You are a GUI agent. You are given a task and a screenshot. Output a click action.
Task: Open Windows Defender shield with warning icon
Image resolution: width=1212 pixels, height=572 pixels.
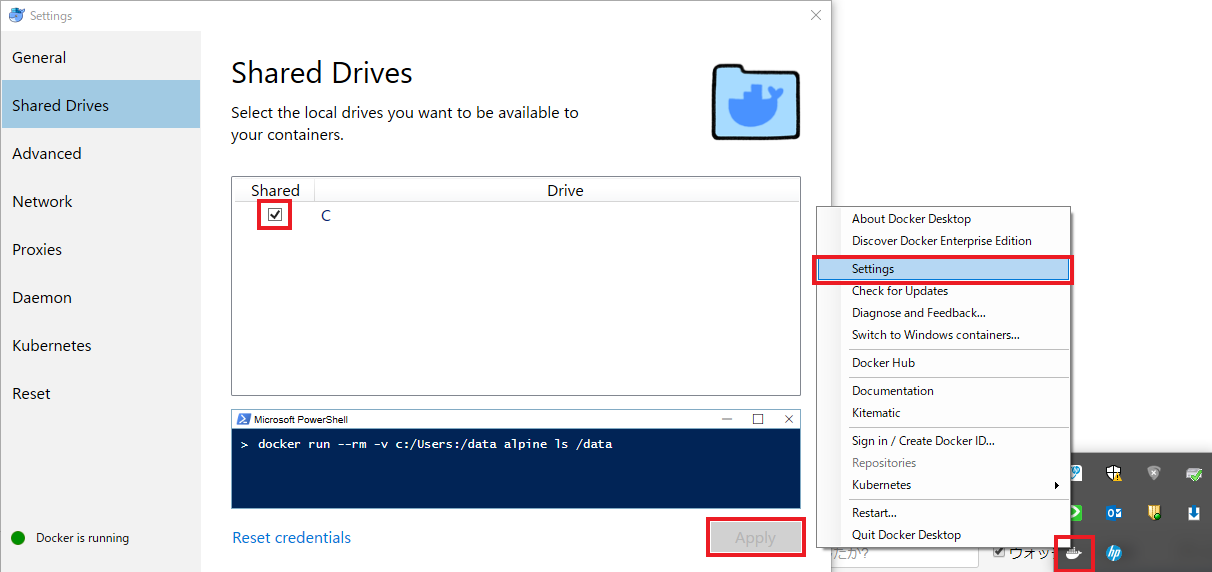click(x=1114, y=473)
